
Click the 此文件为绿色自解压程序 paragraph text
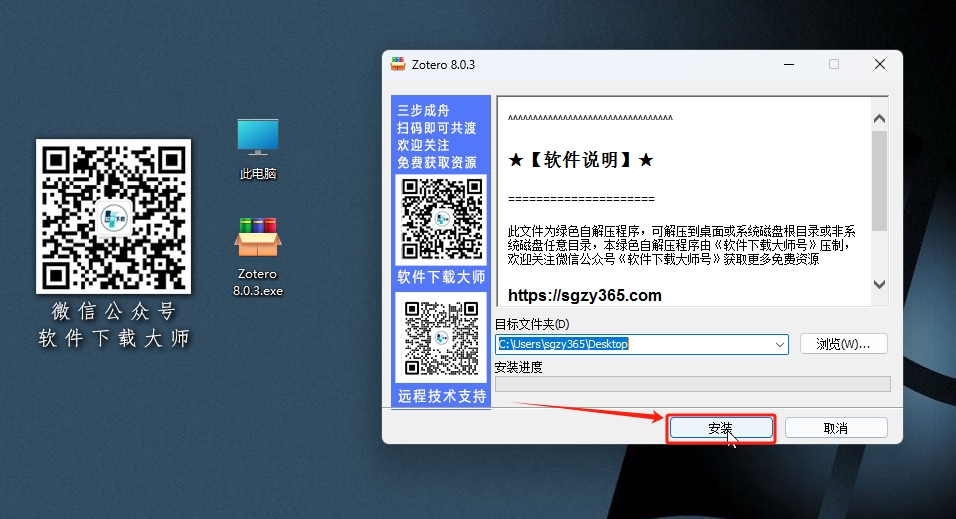(x=682, y=245)
